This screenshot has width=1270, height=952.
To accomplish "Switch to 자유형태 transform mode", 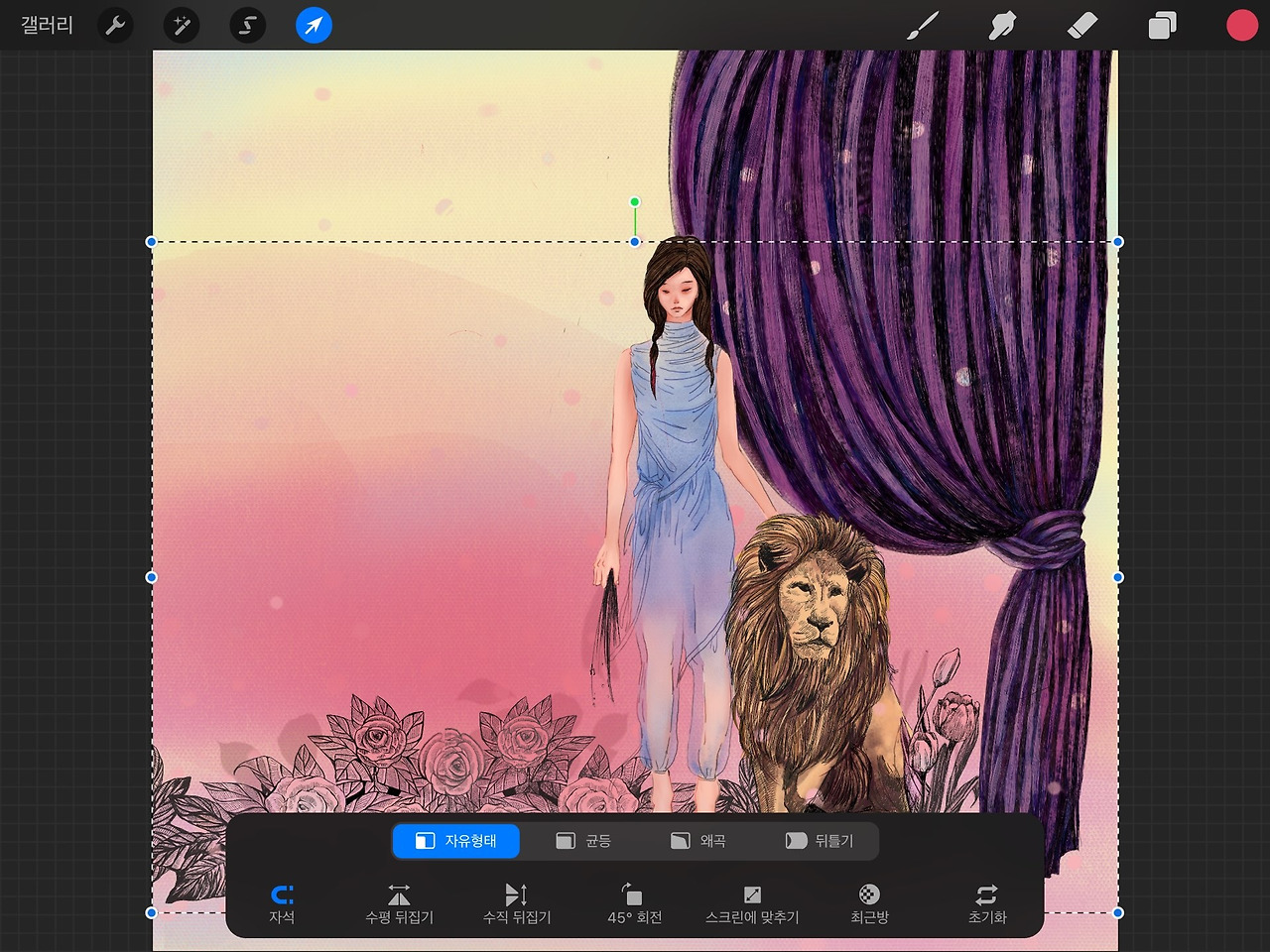I will click(x=456, y=841).
